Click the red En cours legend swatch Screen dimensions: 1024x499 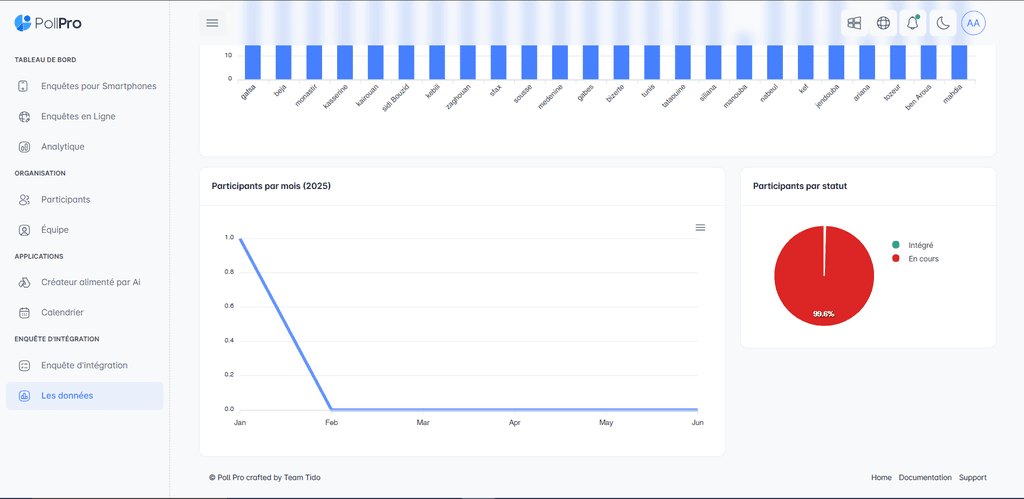tap(896, 259)
